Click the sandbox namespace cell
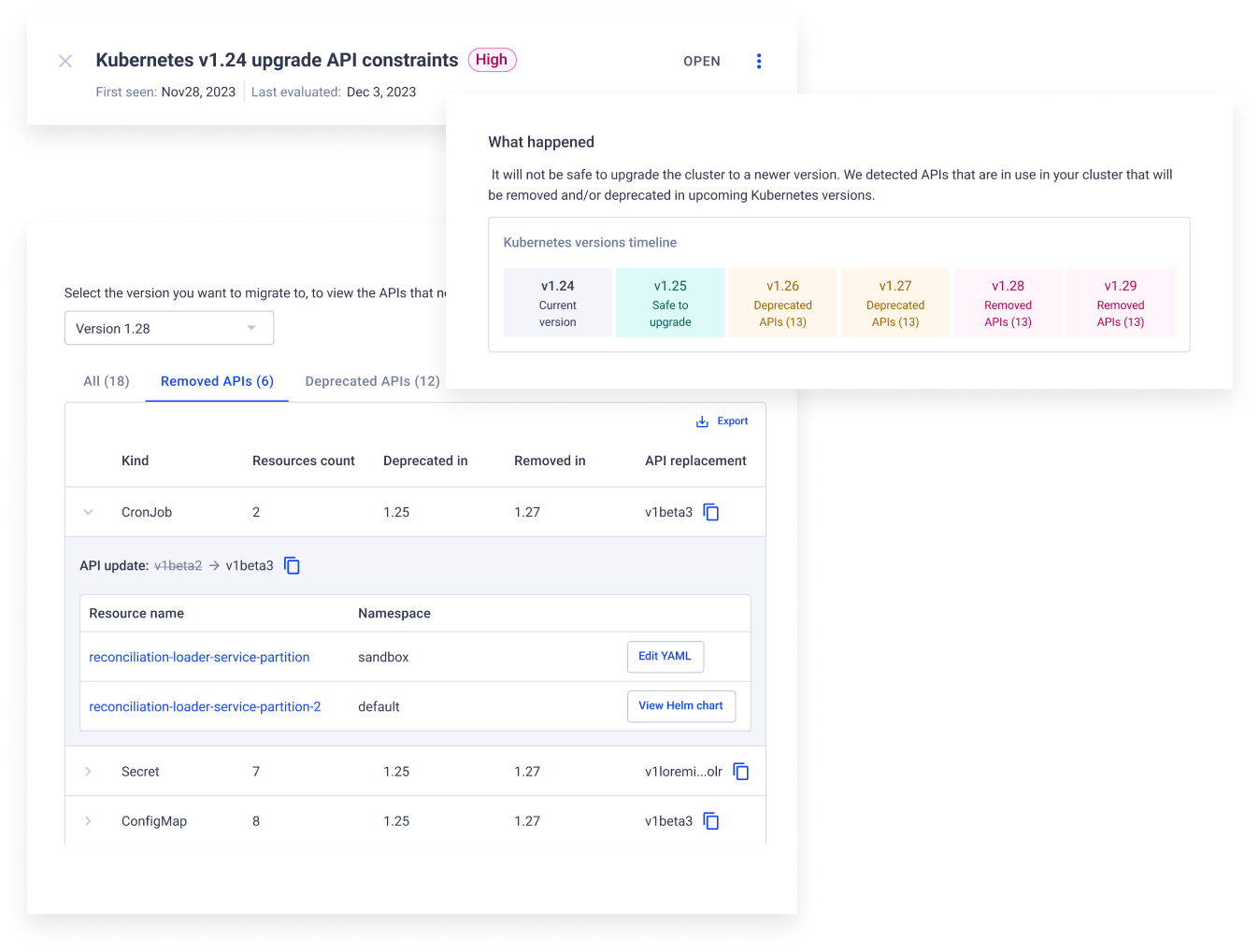 (383, 657)
